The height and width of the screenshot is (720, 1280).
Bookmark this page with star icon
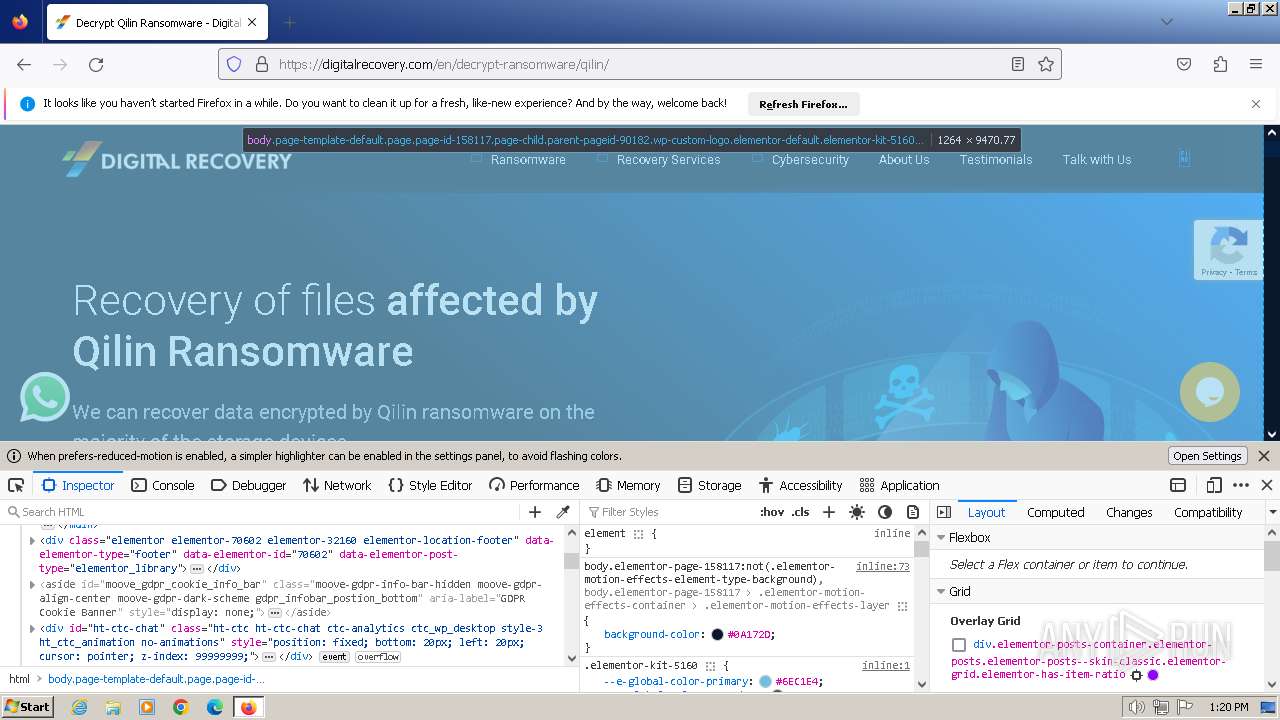(x=1046, y=64)
